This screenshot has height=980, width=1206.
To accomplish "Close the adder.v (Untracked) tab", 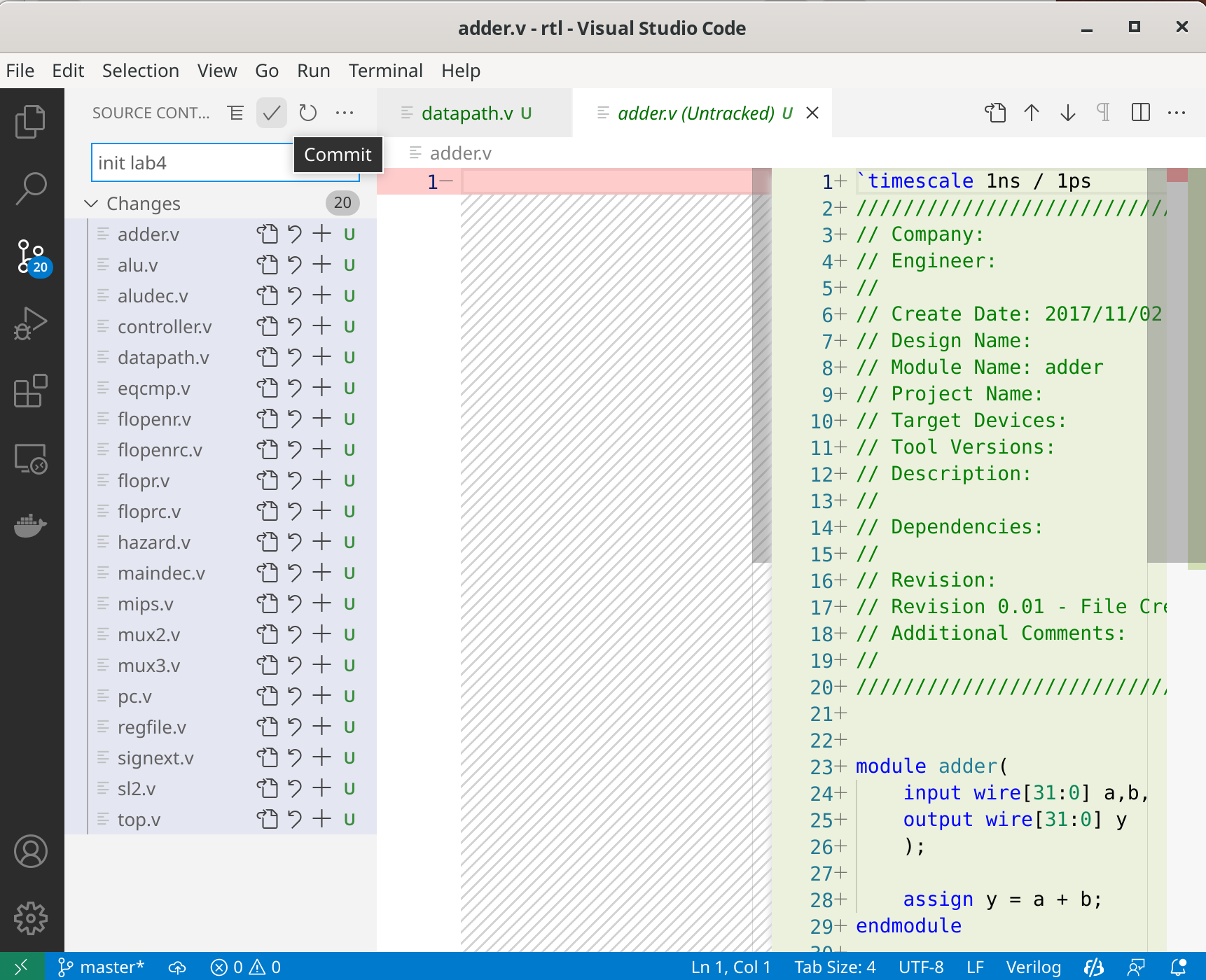I will (812, 113).
